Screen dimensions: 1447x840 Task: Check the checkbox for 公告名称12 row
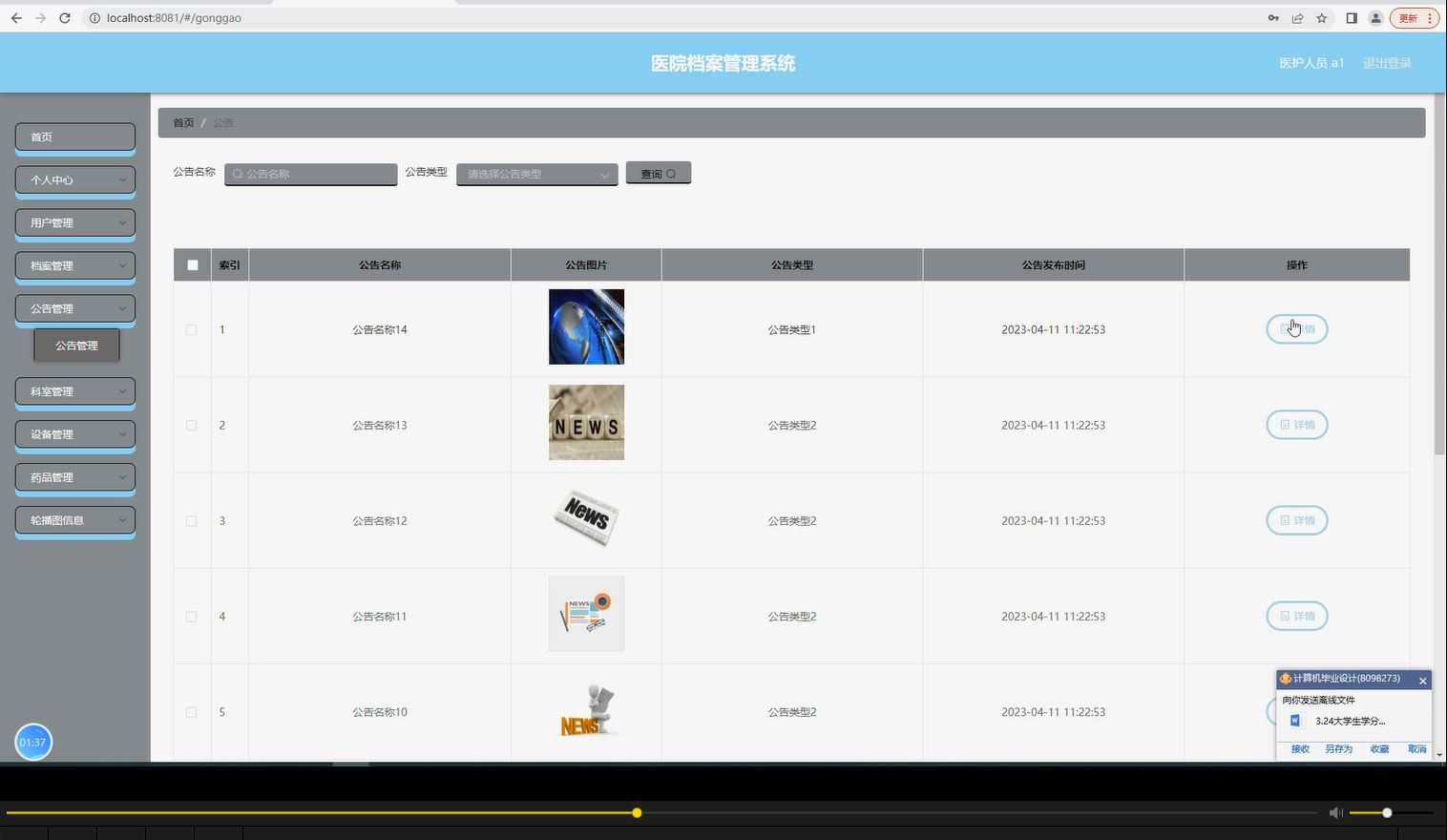coord(192,521)
